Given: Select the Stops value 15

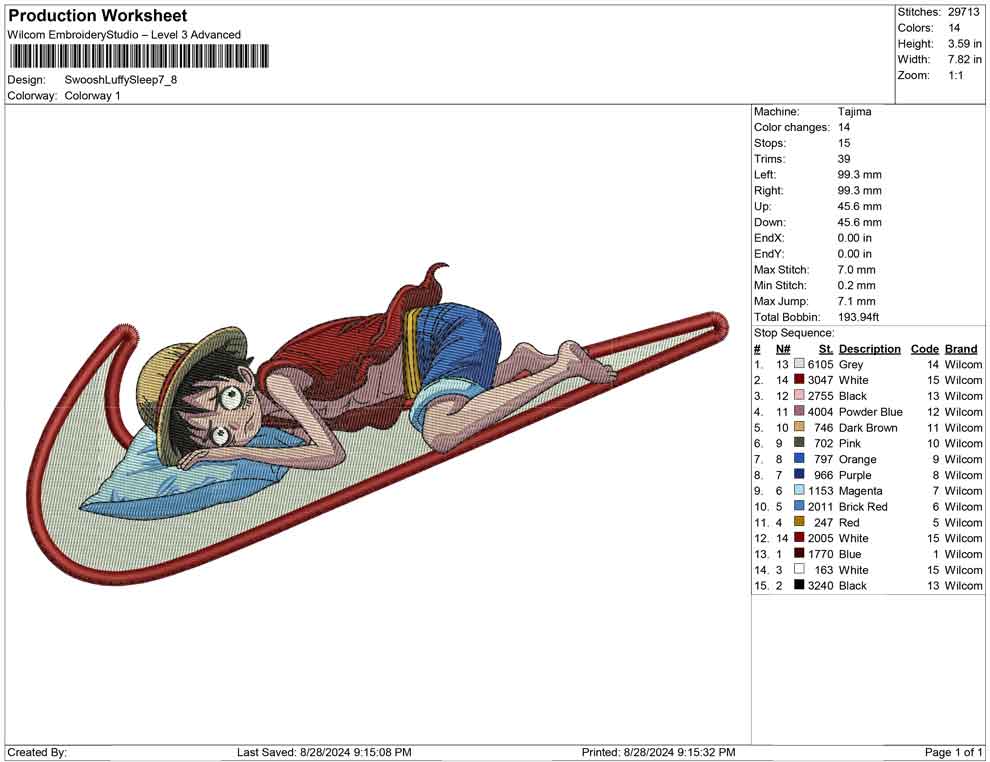Looking at the screenshot, I should (x=844, y=143).
